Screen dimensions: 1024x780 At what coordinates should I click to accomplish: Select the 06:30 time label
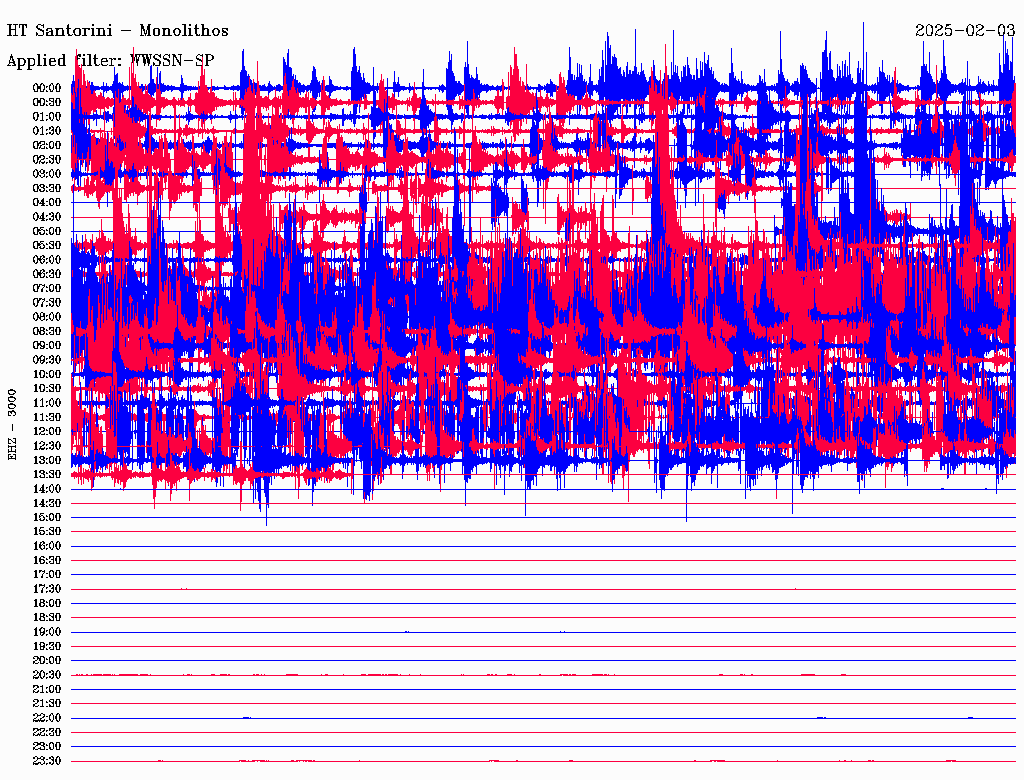coord(47,274)
